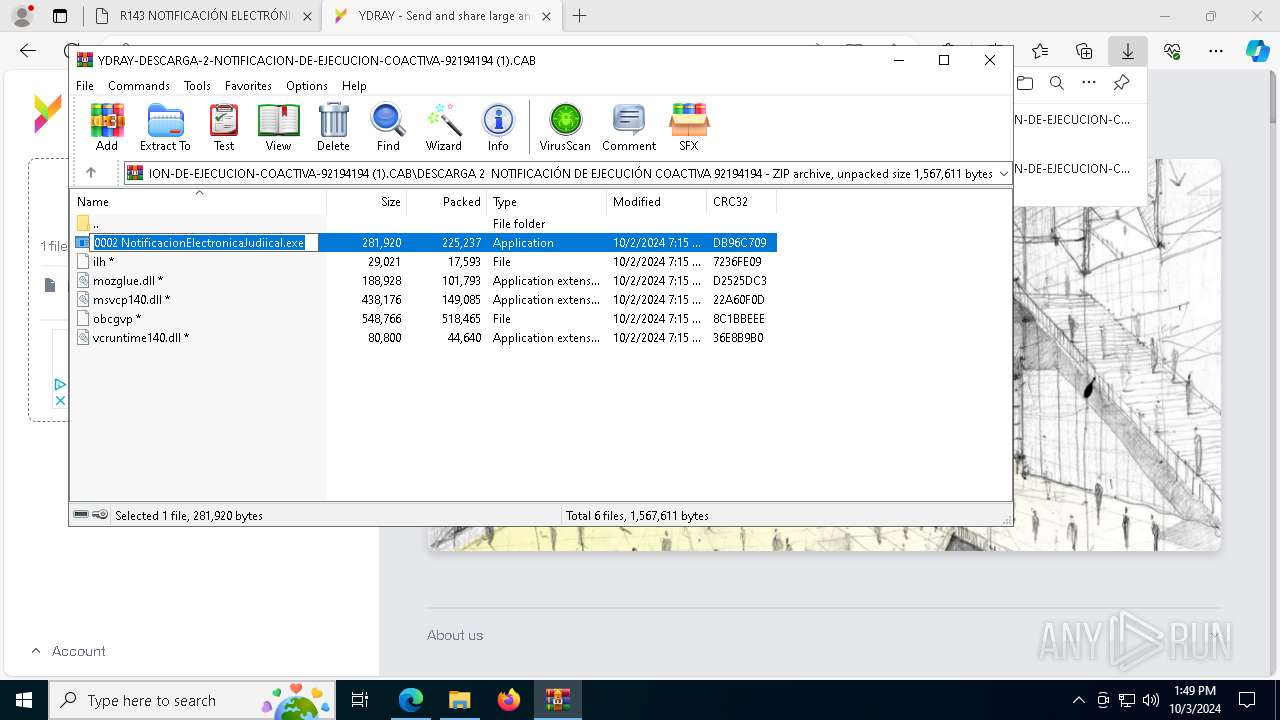Select msvcp140.dll in the file list

[423, 300]
